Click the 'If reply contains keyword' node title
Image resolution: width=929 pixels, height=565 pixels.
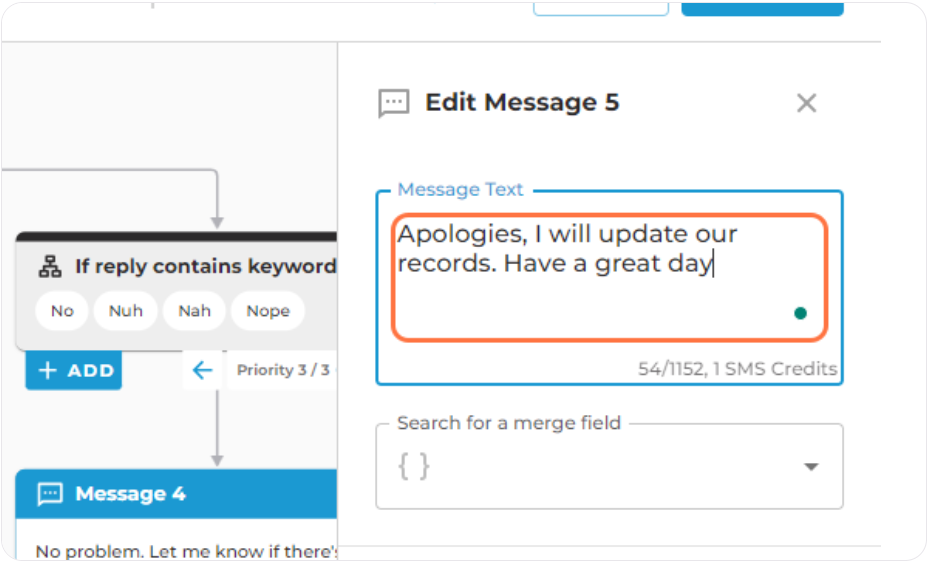pyautogui.click(x=205, y=267)
